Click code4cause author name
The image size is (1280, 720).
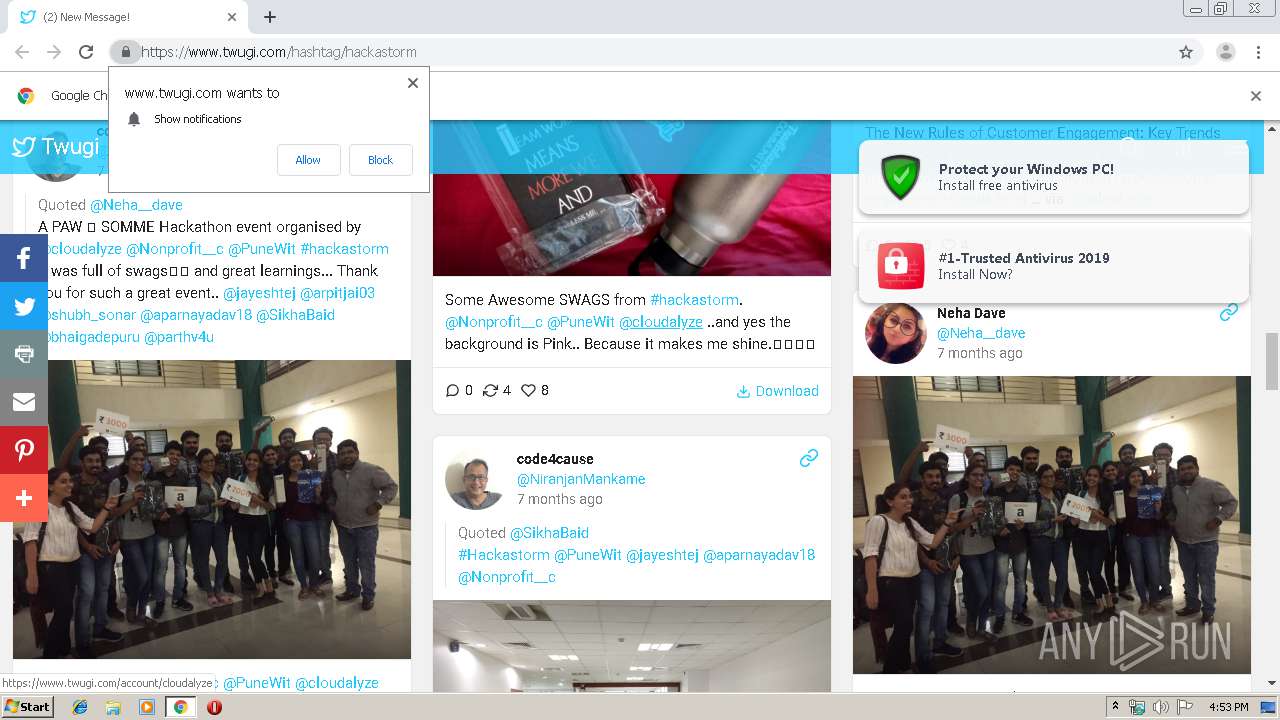555,459
